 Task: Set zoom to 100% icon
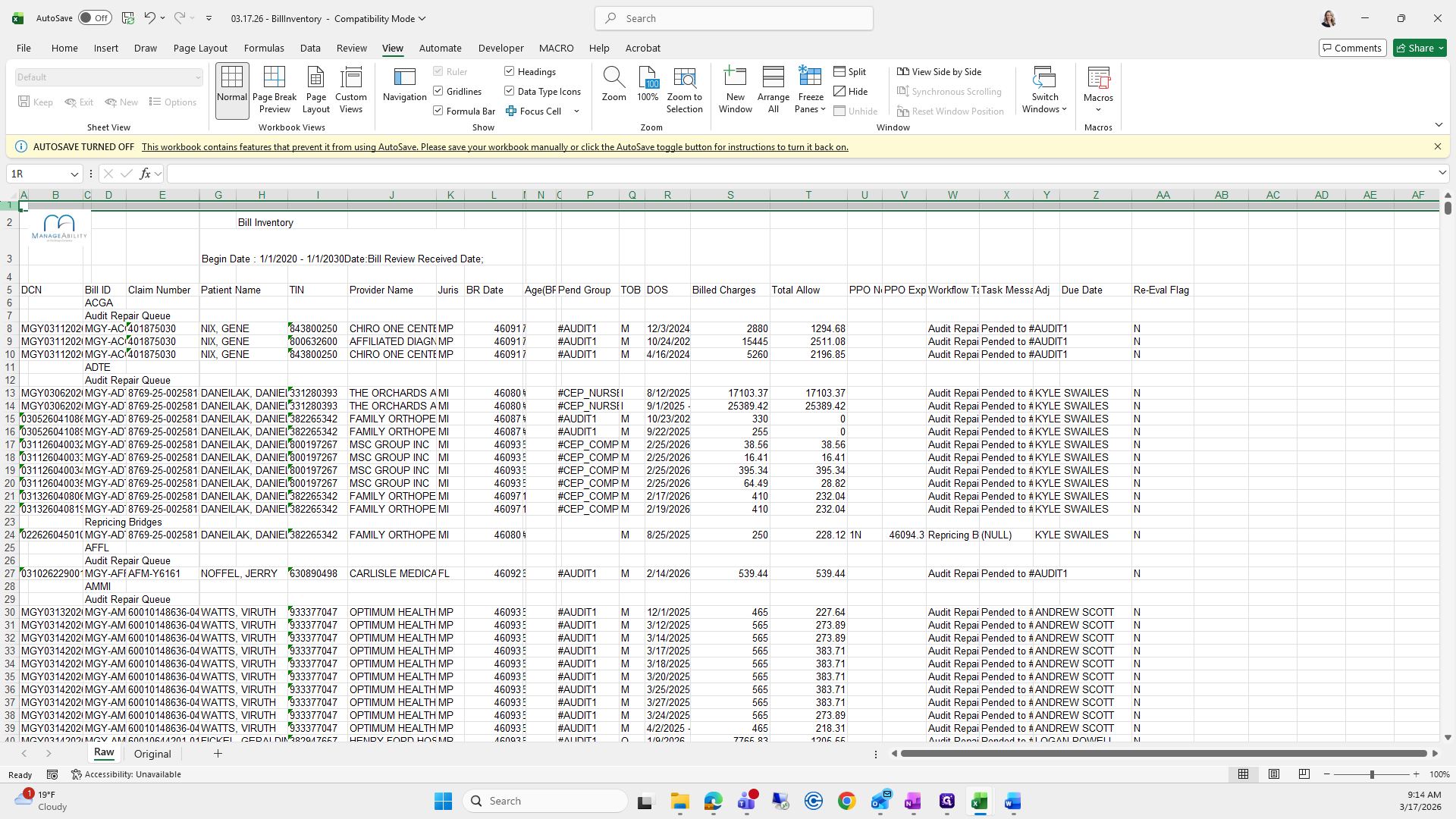[648, 79]
